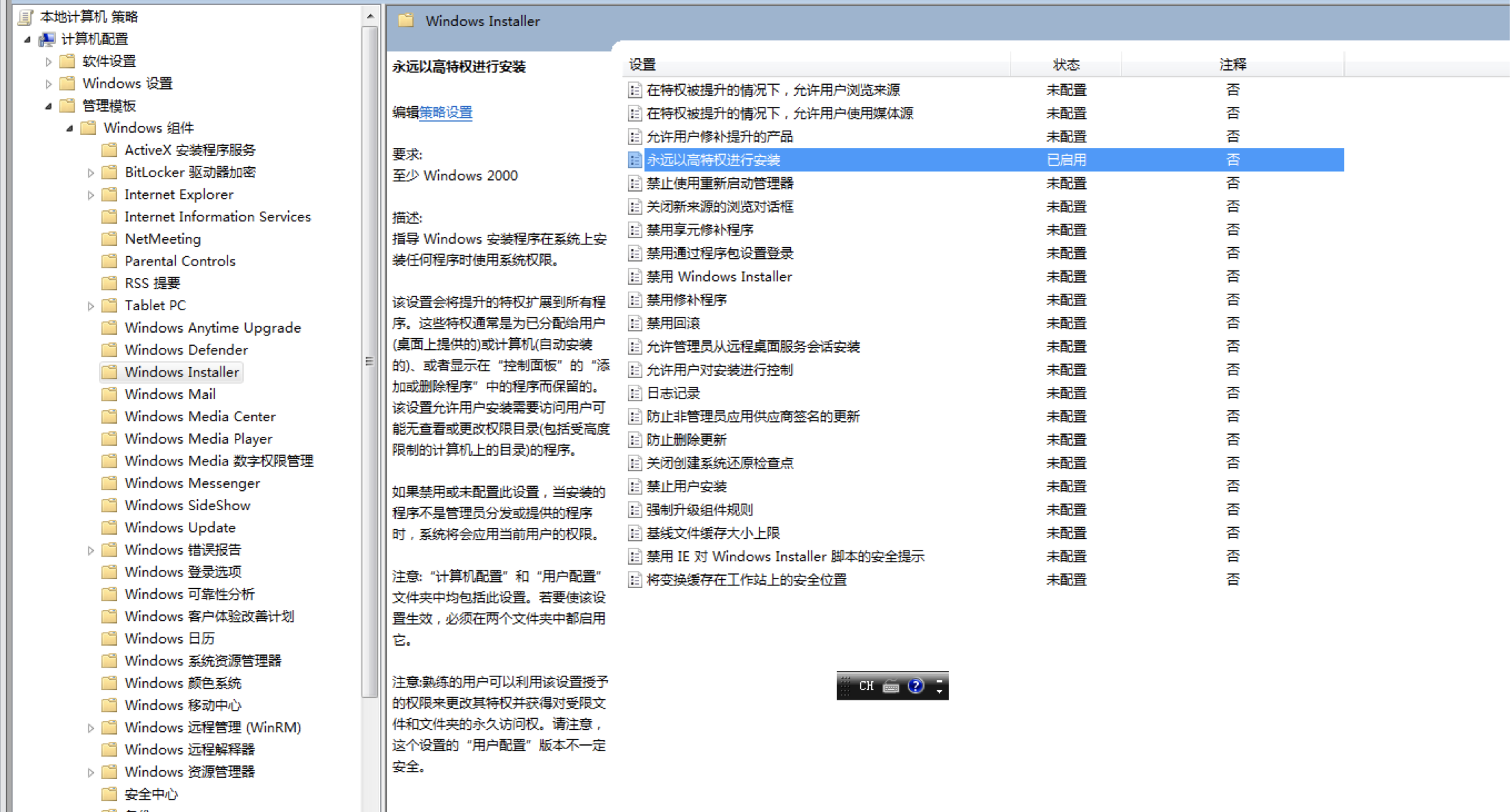Open the 策略设置 edit link

(x=446, y=113)
